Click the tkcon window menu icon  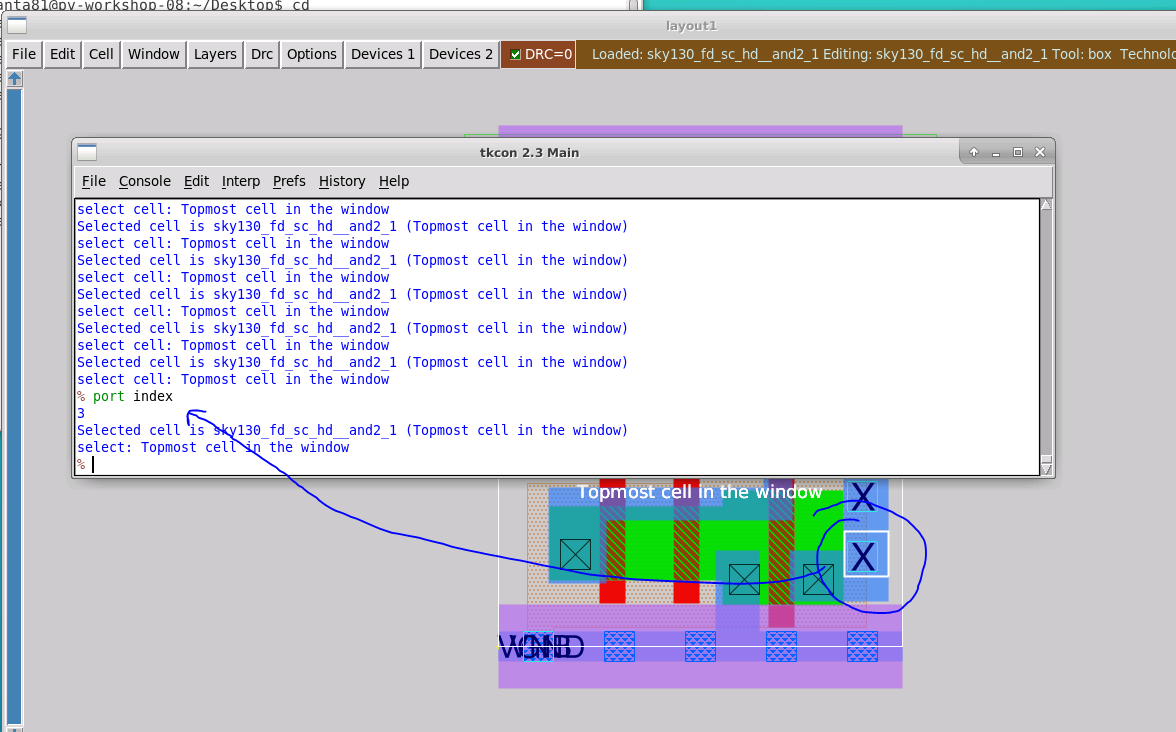[87, 152]
